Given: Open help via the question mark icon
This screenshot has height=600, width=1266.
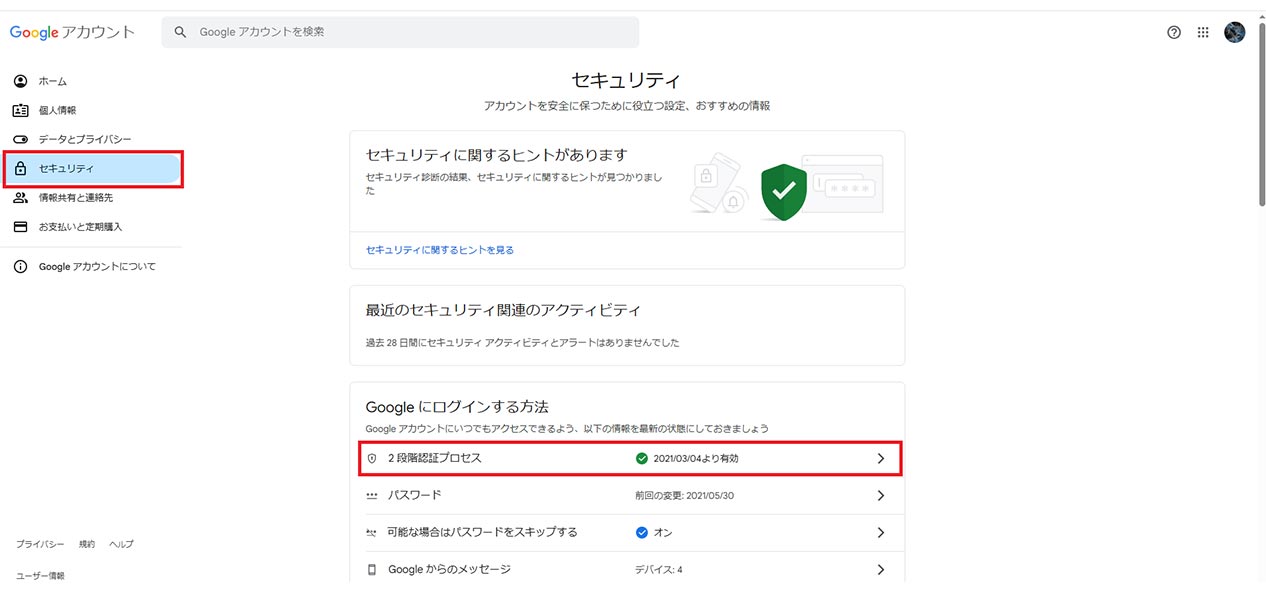Looking at the screenshot, I should click(1174, 32).
